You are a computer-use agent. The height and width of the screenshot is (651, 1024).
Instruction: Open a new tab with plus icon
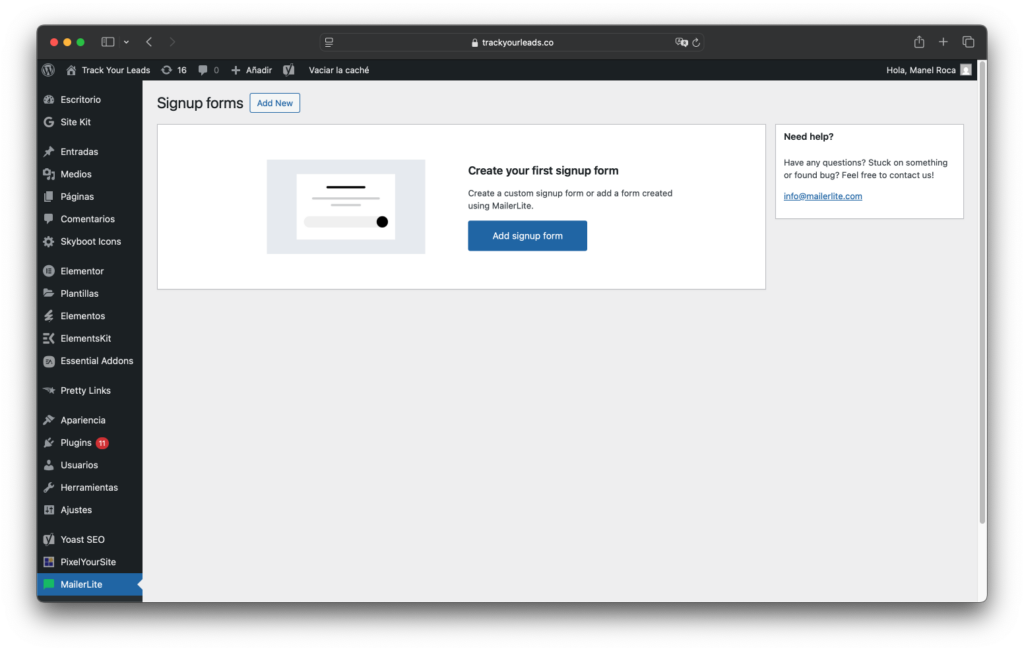pos(943,42)
